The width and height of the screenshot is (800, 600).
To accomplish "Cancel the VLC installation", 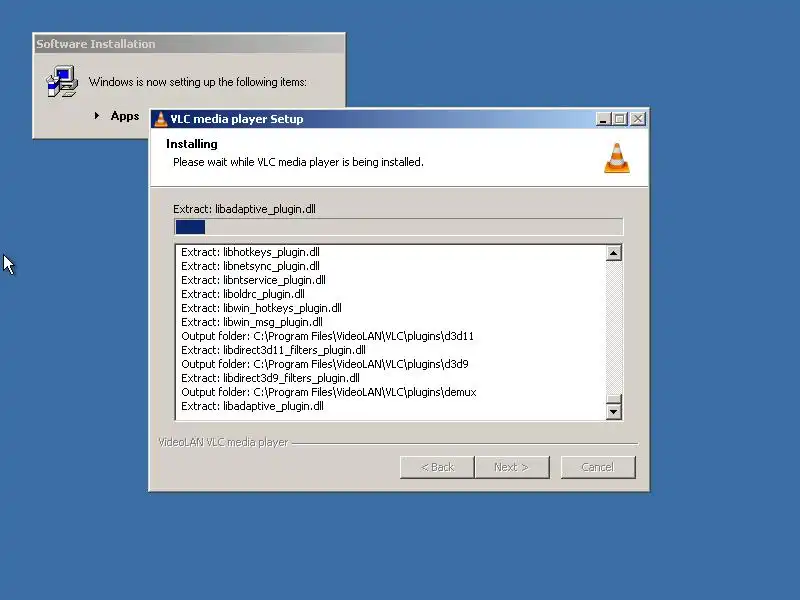I will click(x=598, y=467).
